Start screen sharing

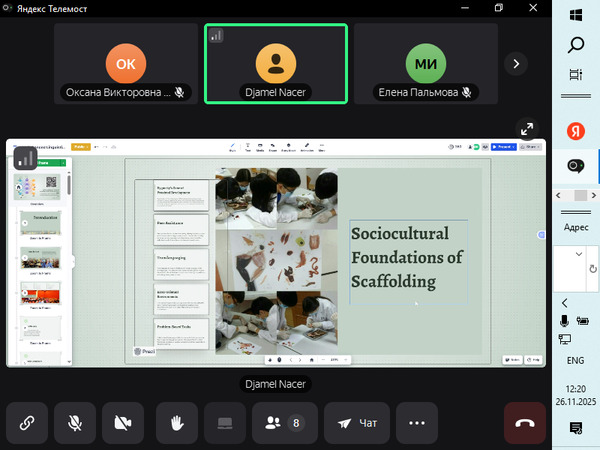point(225,423)
